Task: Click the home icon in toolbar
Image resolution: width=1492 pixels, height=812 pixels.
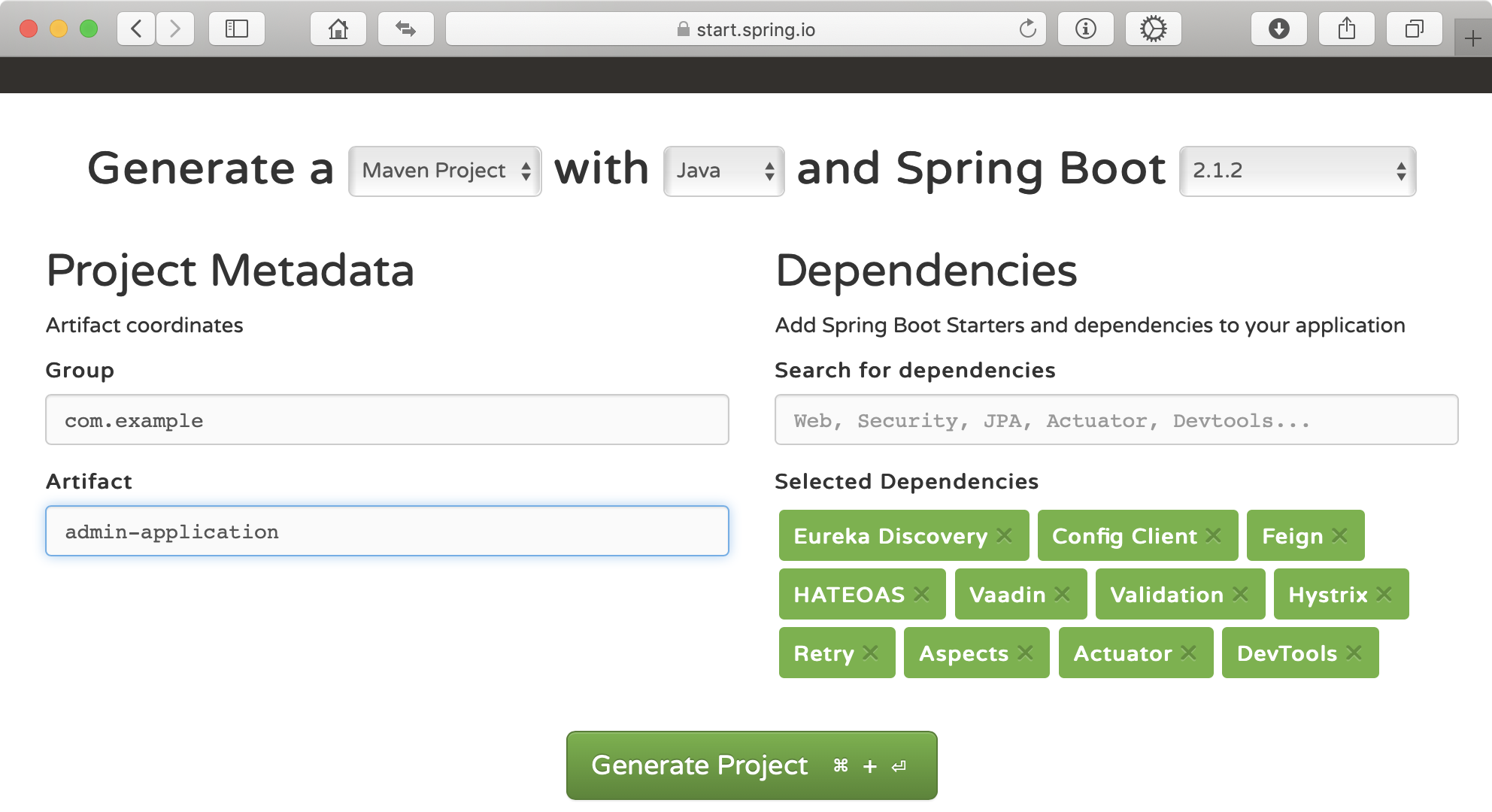Action: pyautogui.click(x=338, y=29)
